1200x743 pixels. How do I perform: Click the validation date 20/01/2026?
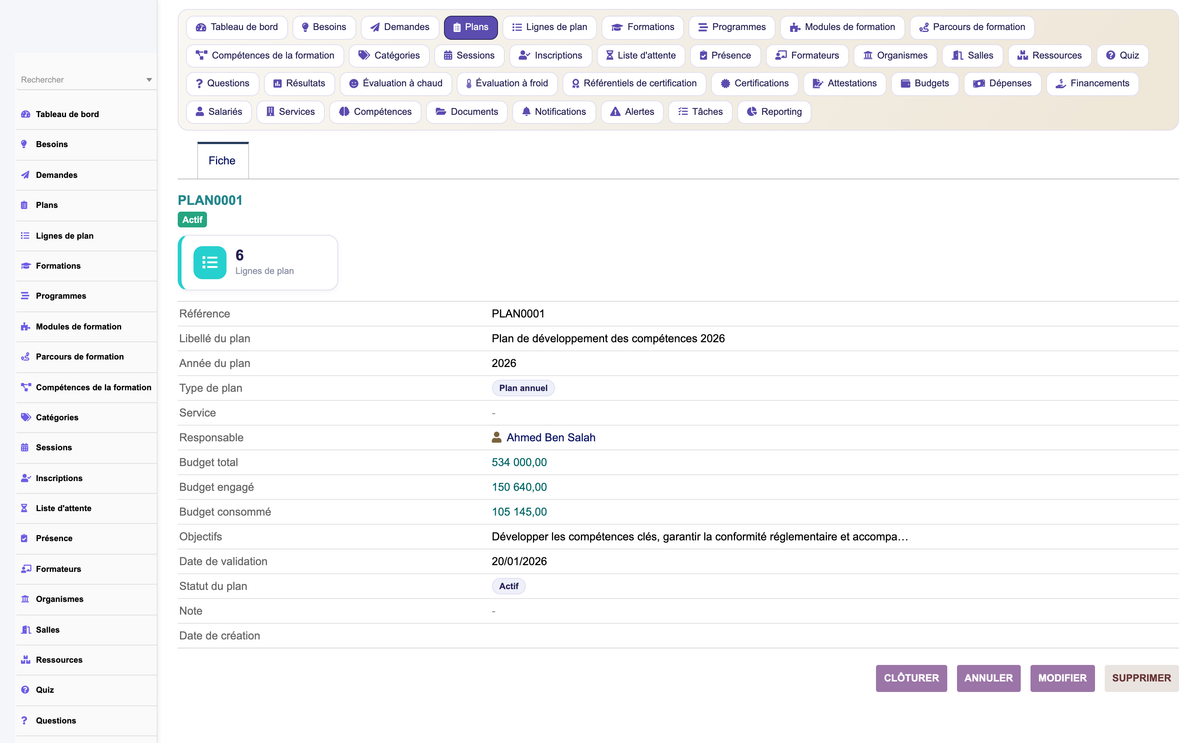click(519, 562)
